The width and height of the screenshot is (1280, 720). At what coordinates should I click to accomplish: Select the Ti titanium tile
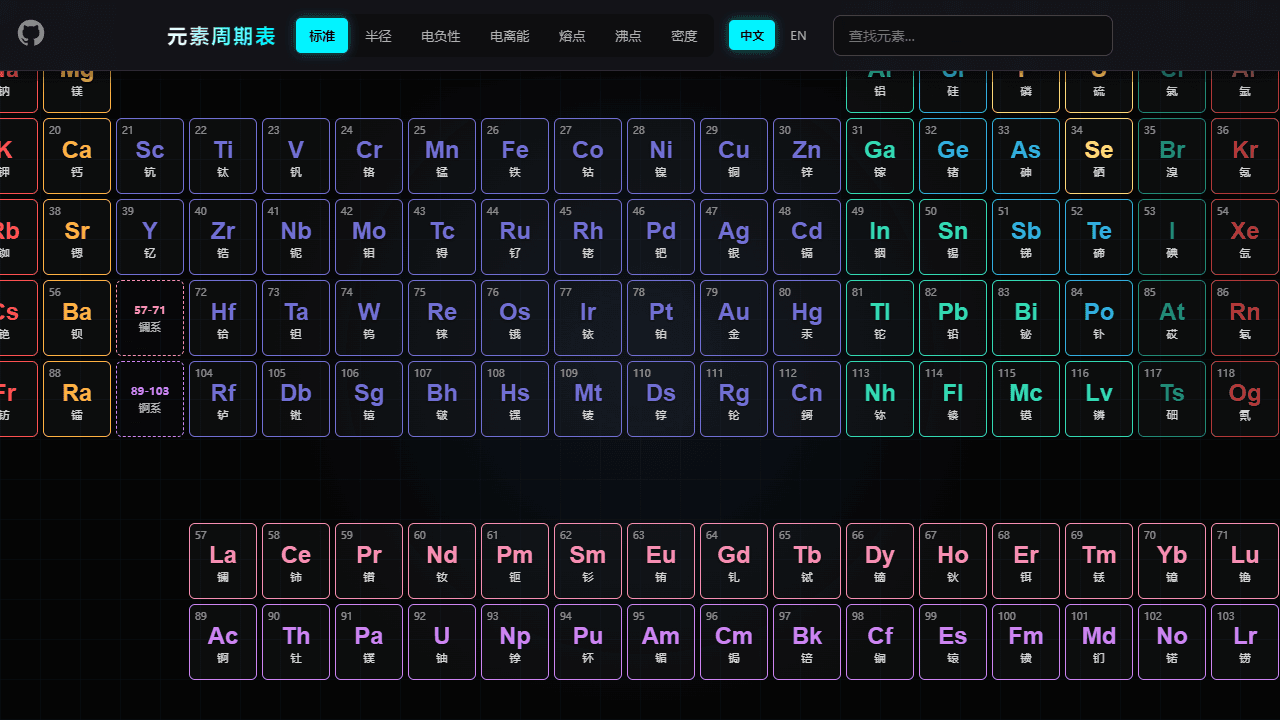click(223, 156)
